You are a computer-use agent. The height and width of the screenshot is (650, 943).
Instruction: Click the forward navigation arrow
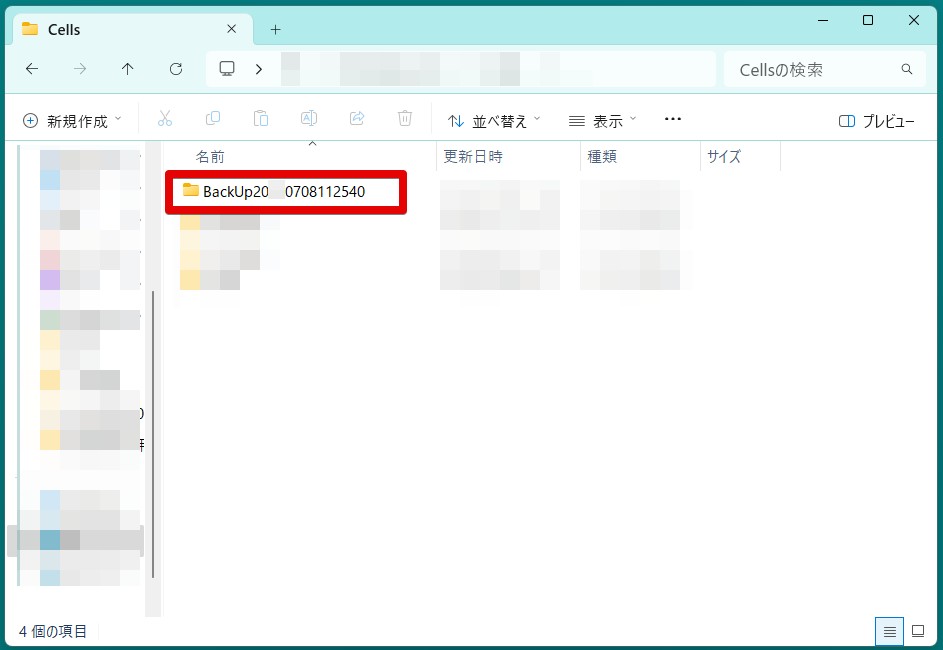click(x=80, y=69)
